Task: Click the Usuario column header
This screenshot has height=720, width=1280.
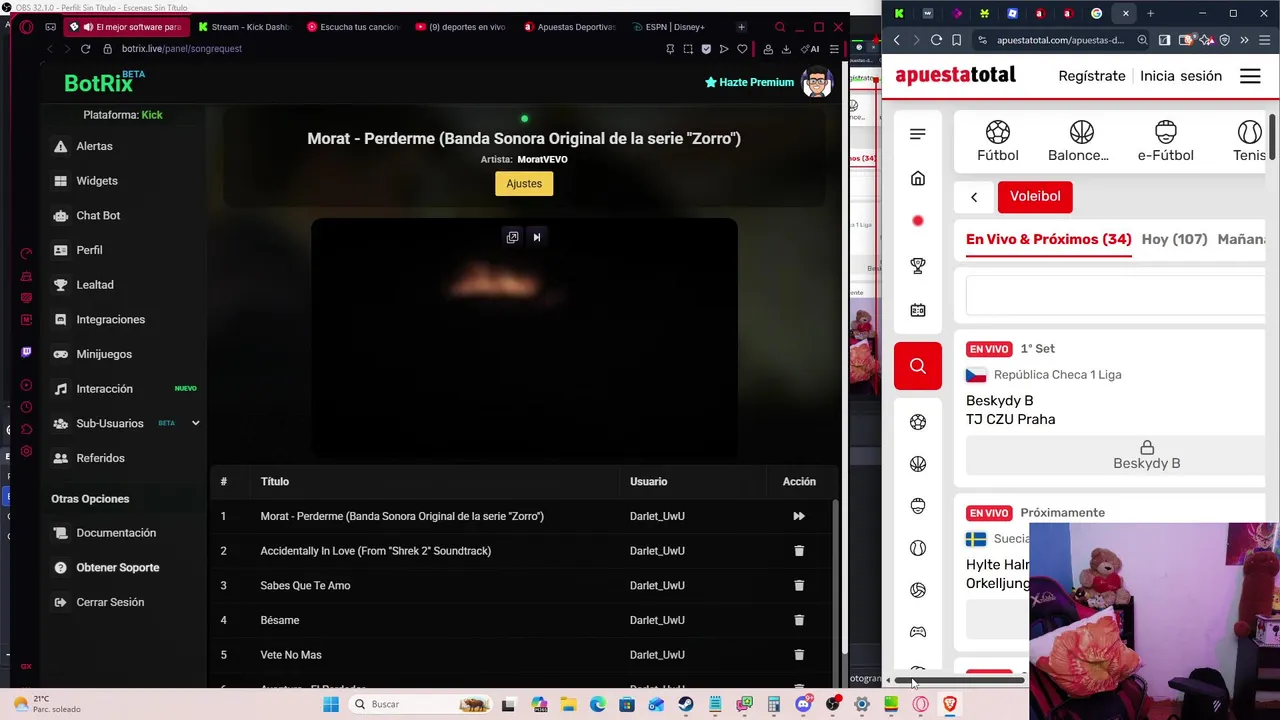Action: (649, 482)
